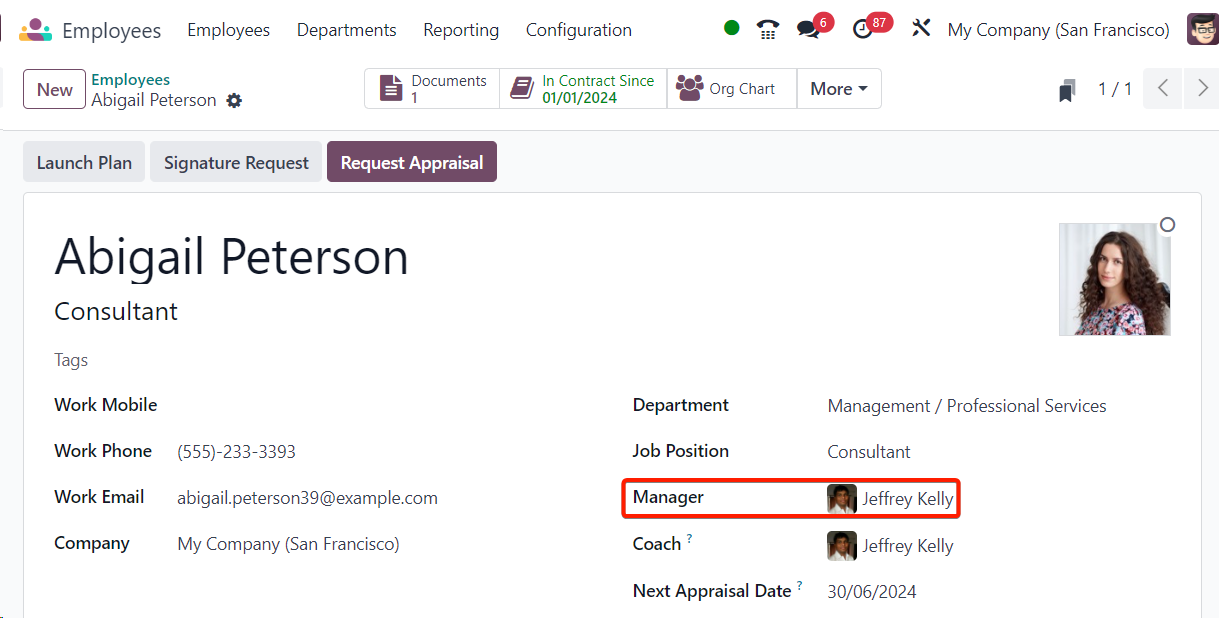Open the user avatar menu
1219x618 pixels.
[1202, 29]
